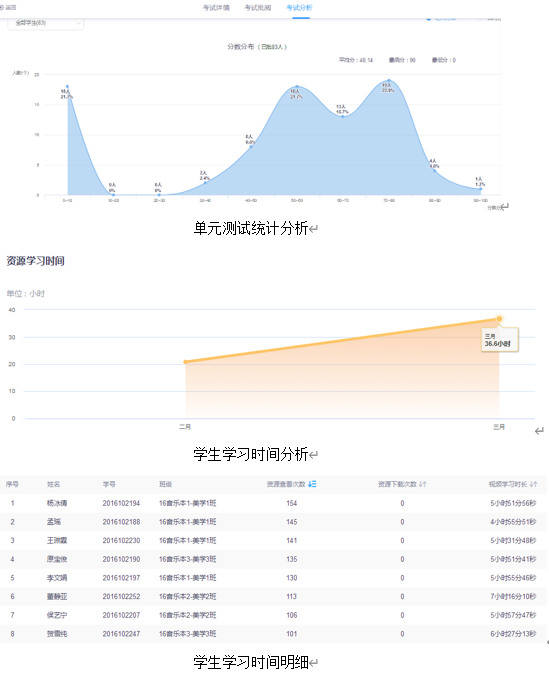Expand the student filter via its chevron arrow
The image size is (549, 675).
78,23
